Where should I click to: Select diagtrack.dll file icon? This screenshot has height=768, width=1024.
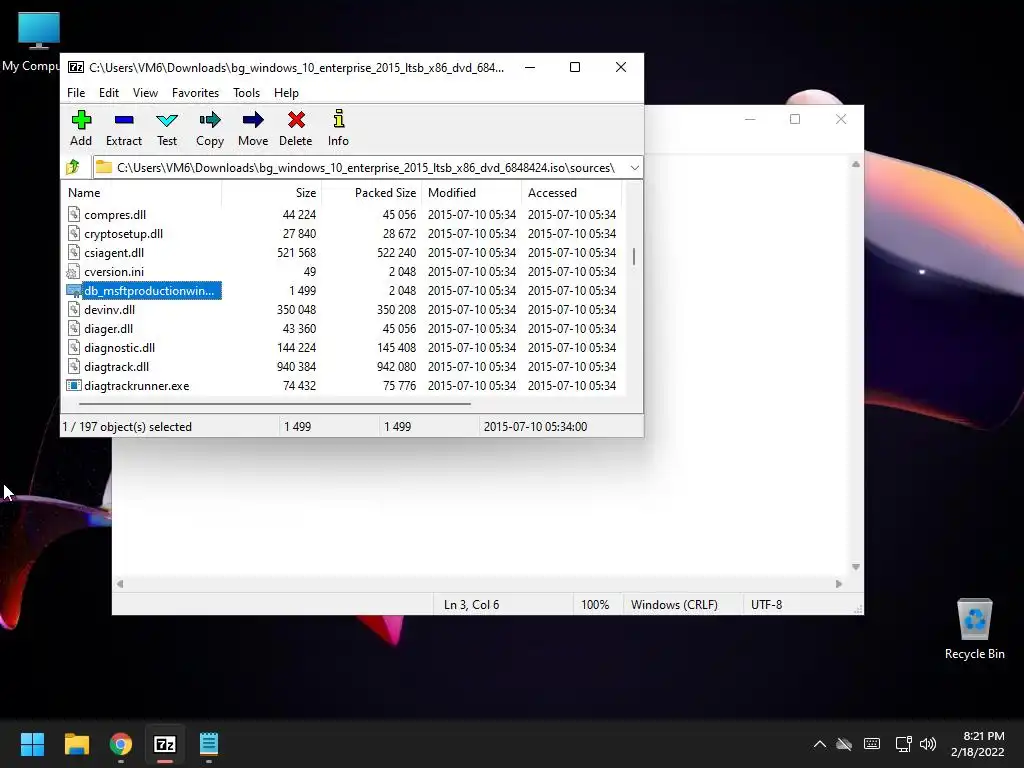point(74,366)
